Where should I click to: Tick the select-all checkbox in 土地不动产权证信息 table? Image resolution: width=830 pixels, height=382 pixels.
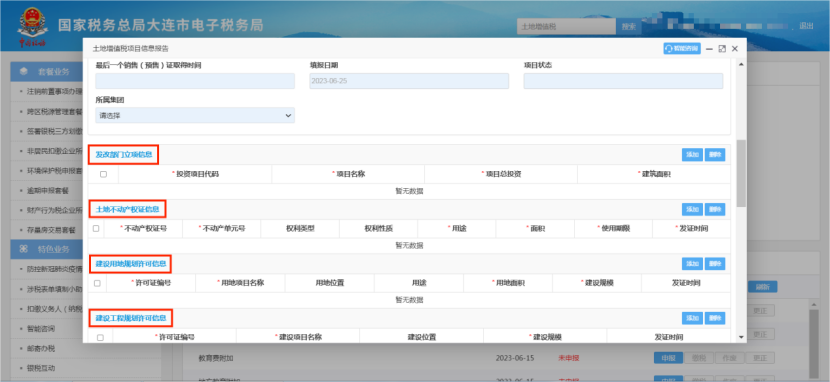[96, 229]
